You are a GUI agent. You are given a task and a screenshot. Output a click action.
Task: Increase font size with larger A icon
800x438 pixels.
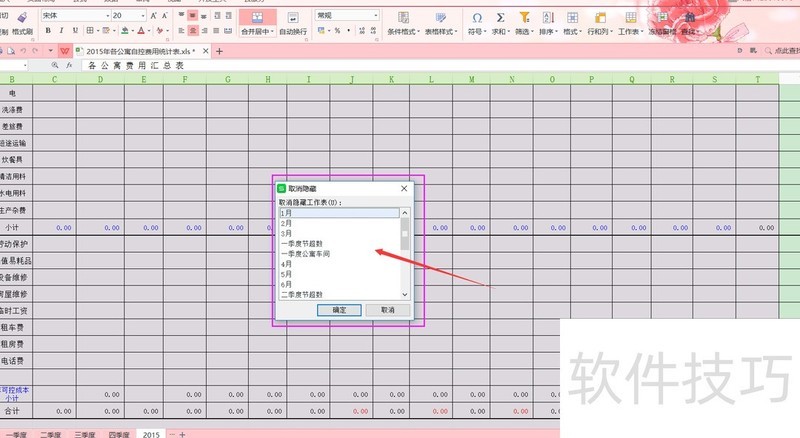(153, 16)
